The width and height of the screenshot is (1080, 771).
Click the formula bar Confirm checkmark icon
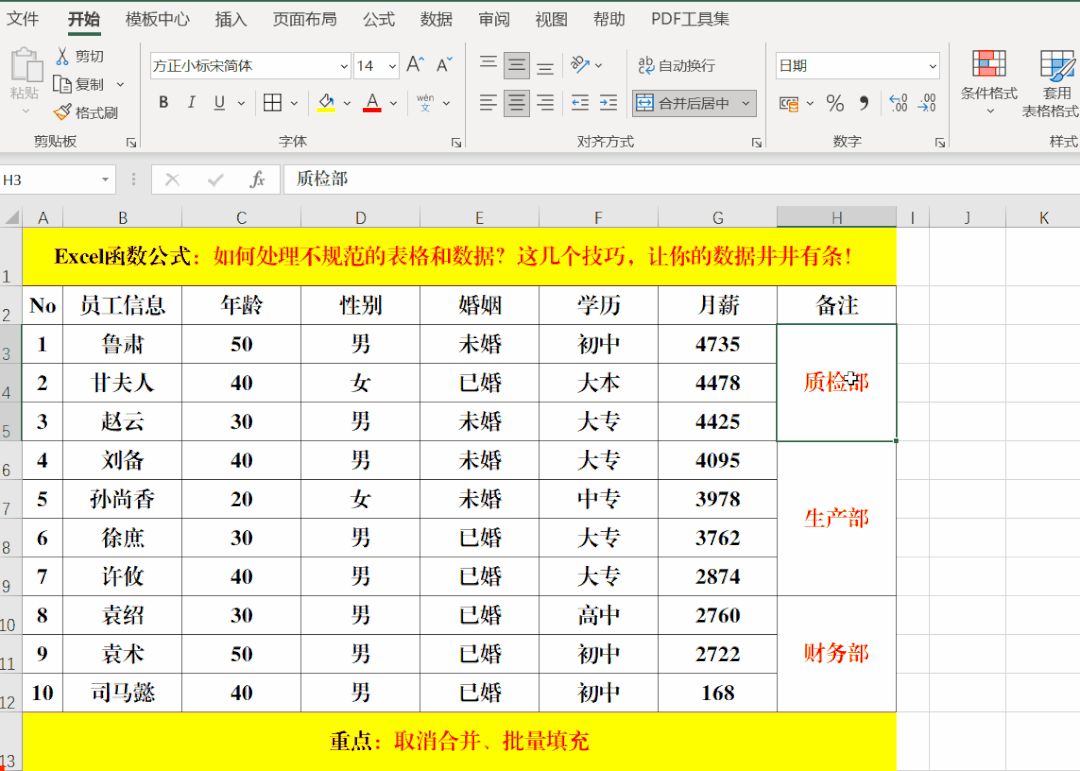(216, 180)
